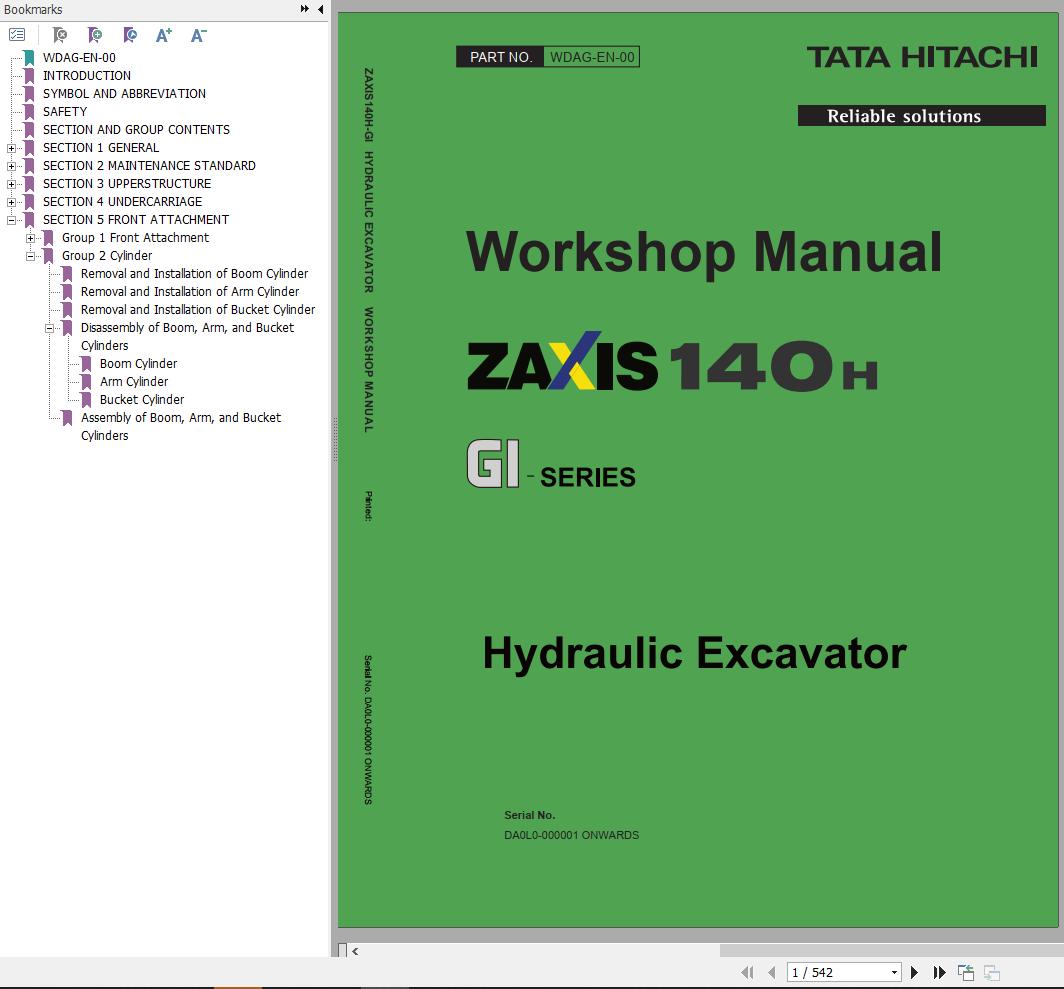
Task: Collapse Disassembly of Boom, Arm, and Bucket Cylinders
Action: click(49, 328)
